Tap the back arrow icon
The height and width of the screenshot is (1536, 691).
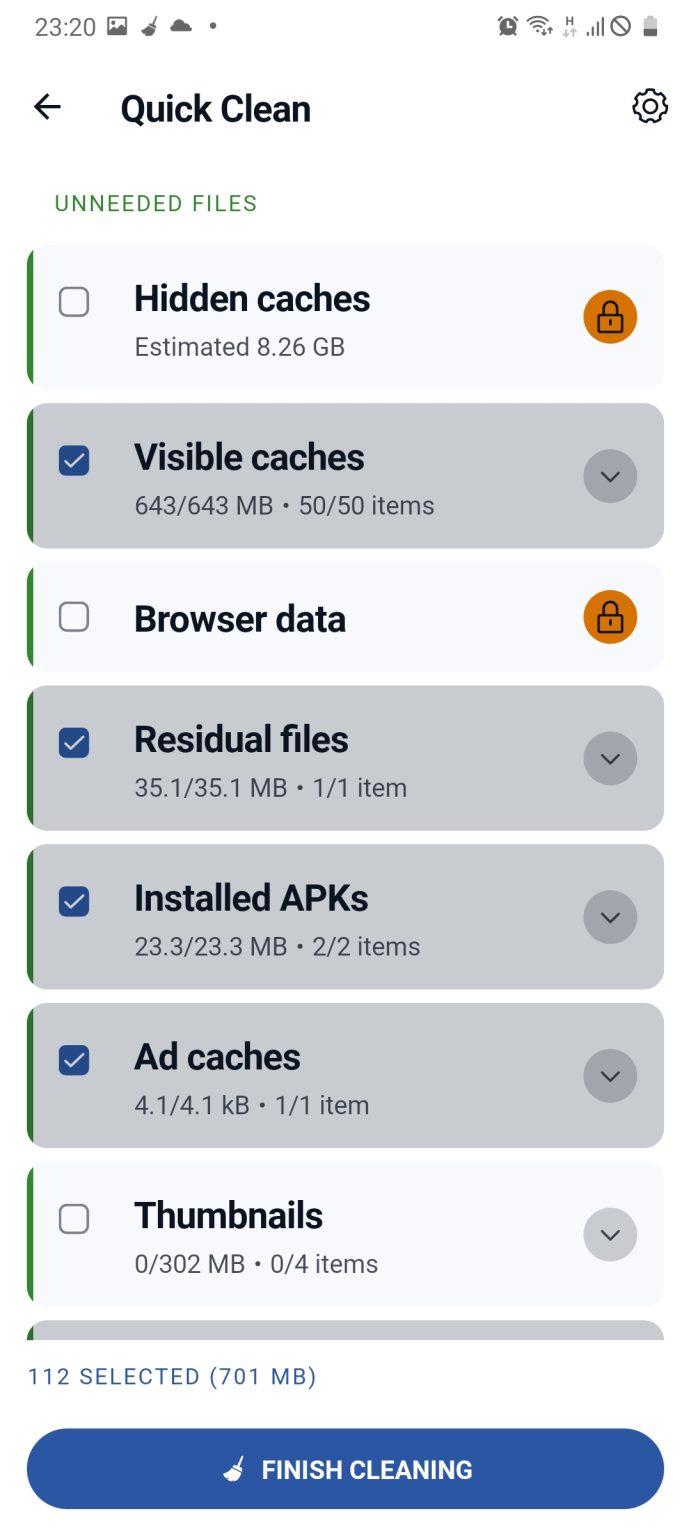point(47,107)
